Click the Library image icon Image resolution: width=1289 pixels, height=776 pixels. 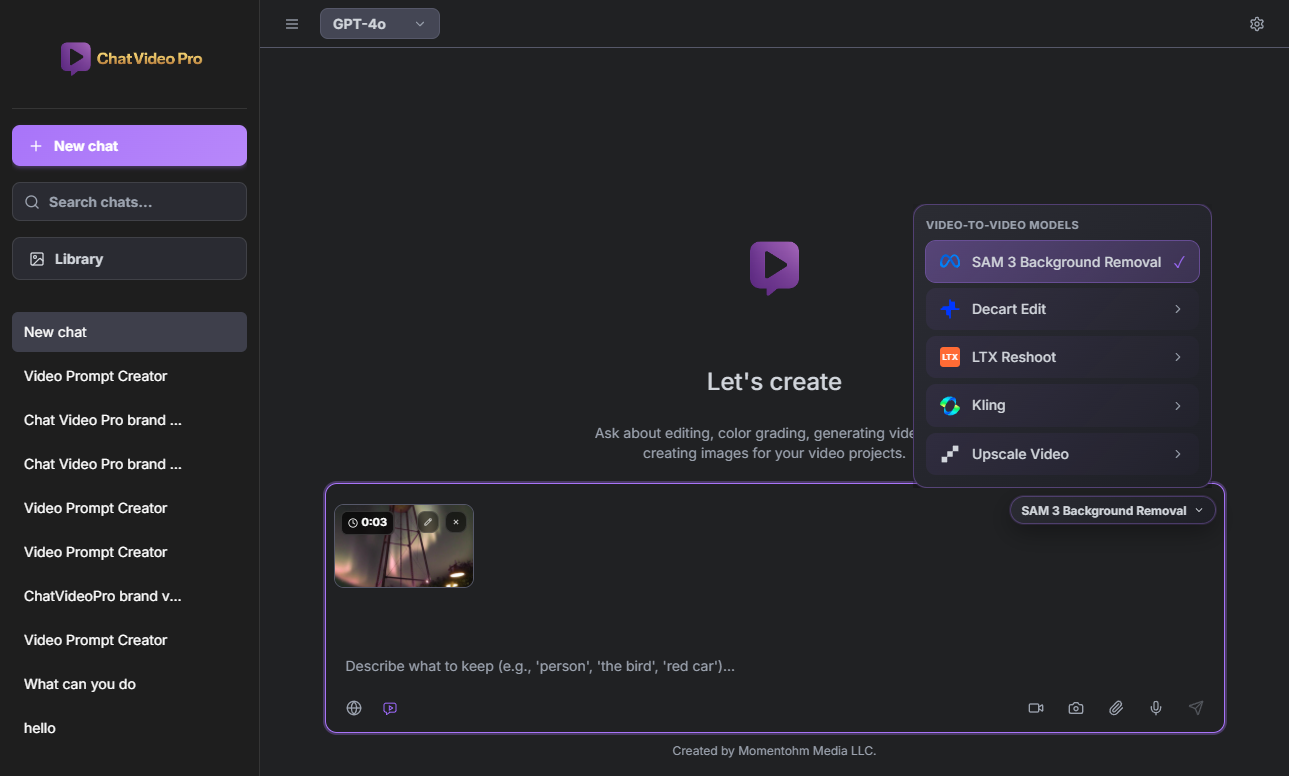pyautogui.click(x=37, y=259)
